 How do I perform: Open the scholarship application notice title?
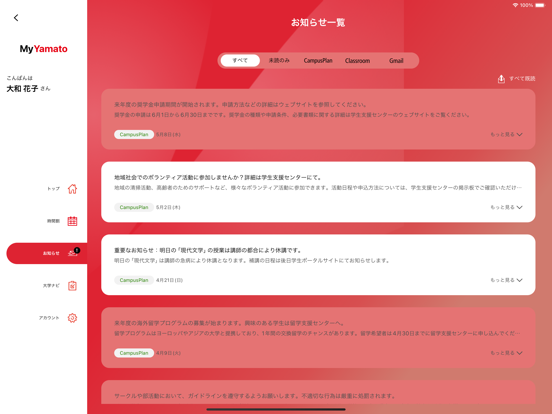(241, 105)
